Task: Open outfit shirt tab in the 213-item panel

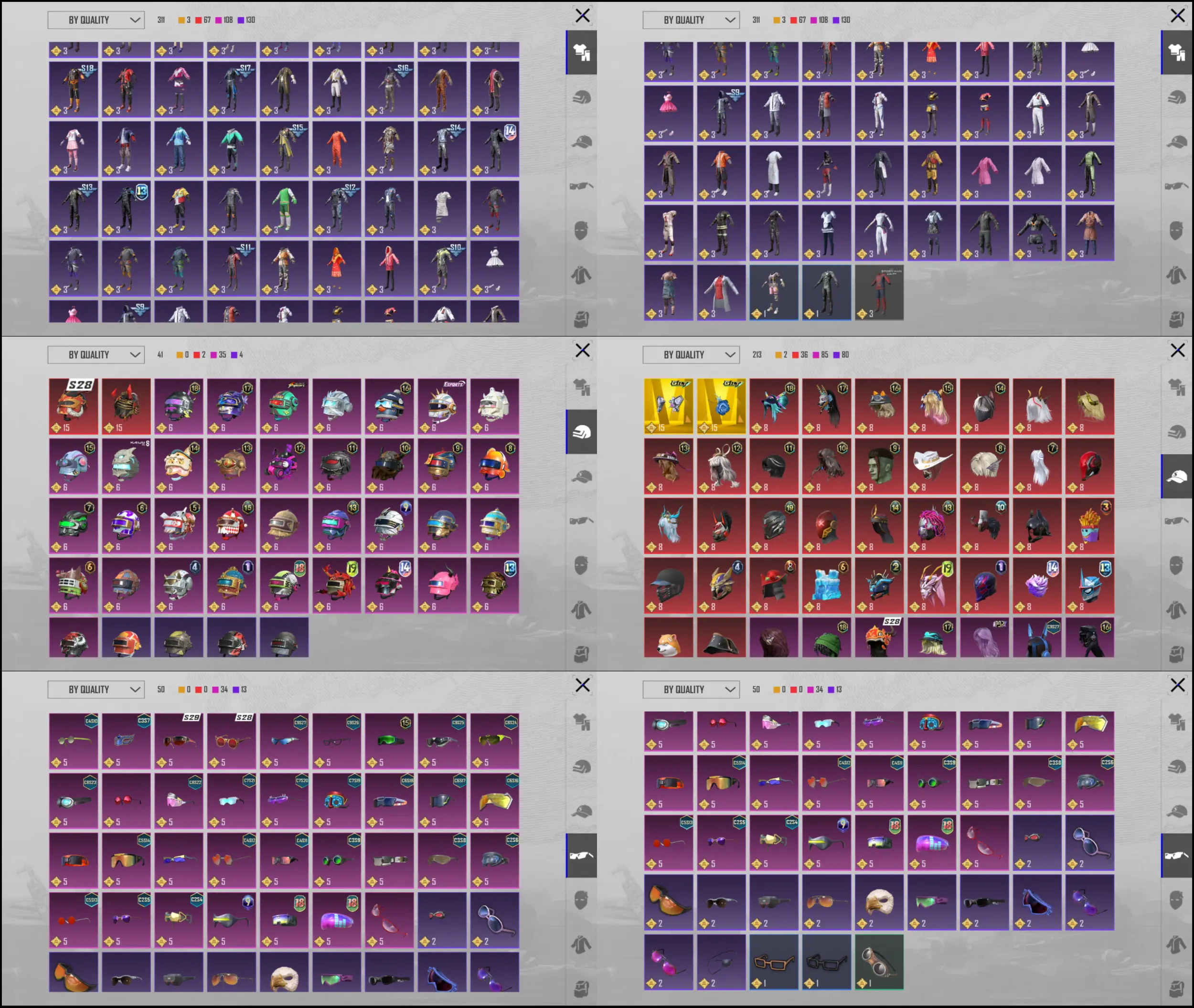Action: coord(1176,387)
